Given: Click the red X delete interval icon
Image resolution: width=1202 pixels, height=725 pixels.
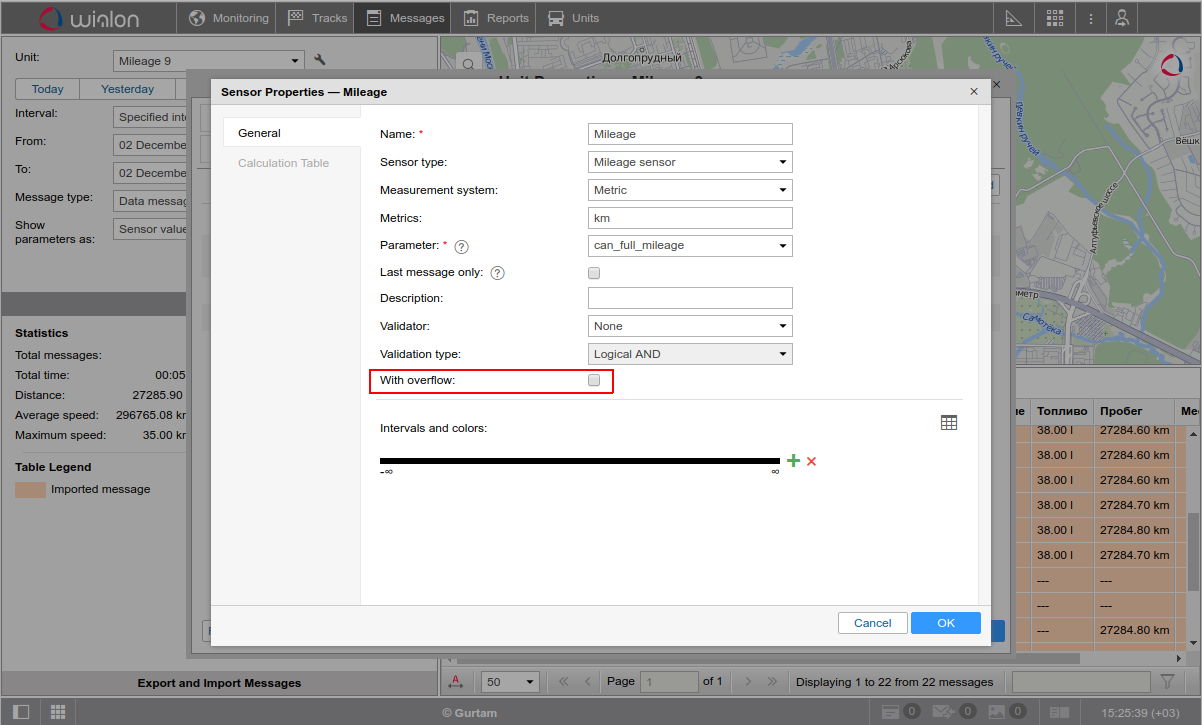Looking at the screenshot, I should [x=811, y=461].
